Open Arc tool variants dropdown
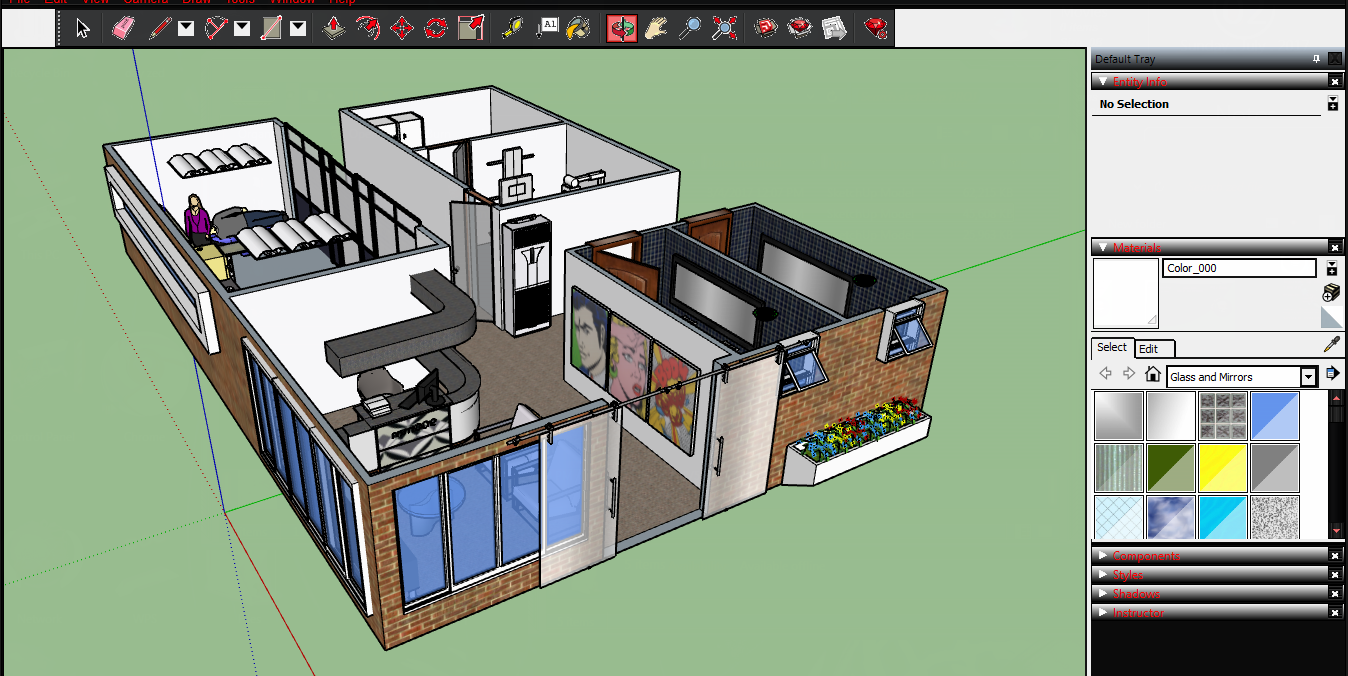This screenshot has height=676, width=1348. pos(242,29)
